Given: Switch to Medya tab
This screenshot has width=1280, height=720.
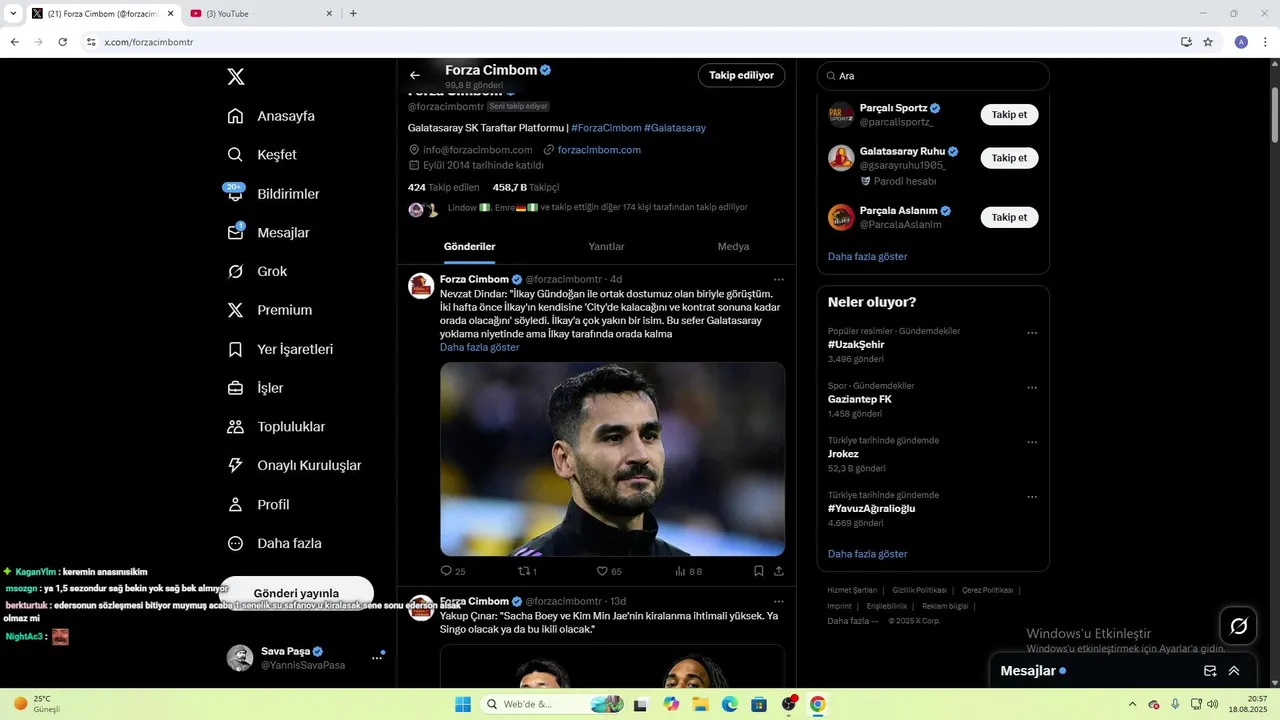Looking at the screenshot, I should (733, 247).
